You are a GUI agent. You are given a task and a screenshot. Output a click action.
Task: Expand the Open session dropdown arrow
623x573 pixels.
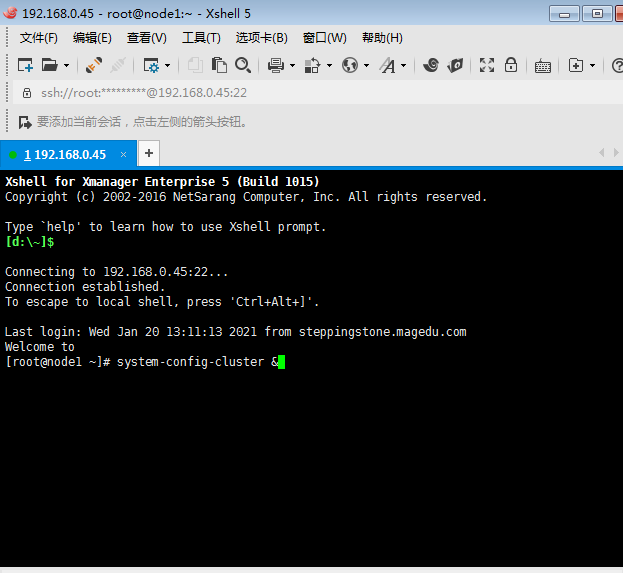(x=66, y=65)
